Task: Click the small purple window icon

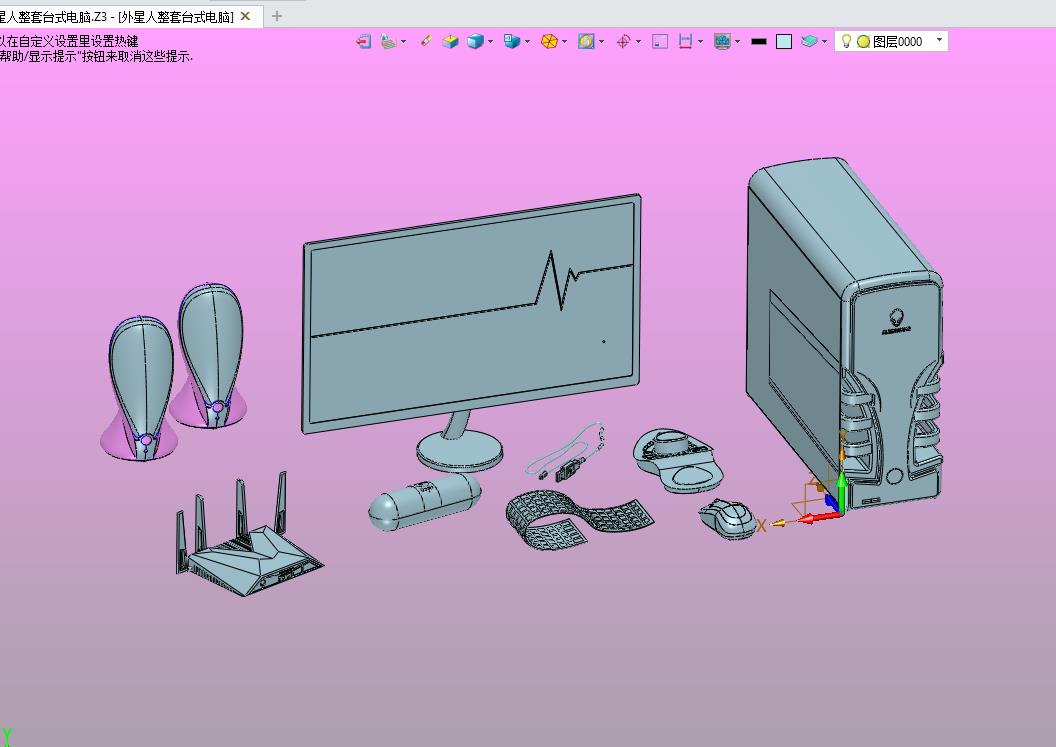Action: [660, 42]
